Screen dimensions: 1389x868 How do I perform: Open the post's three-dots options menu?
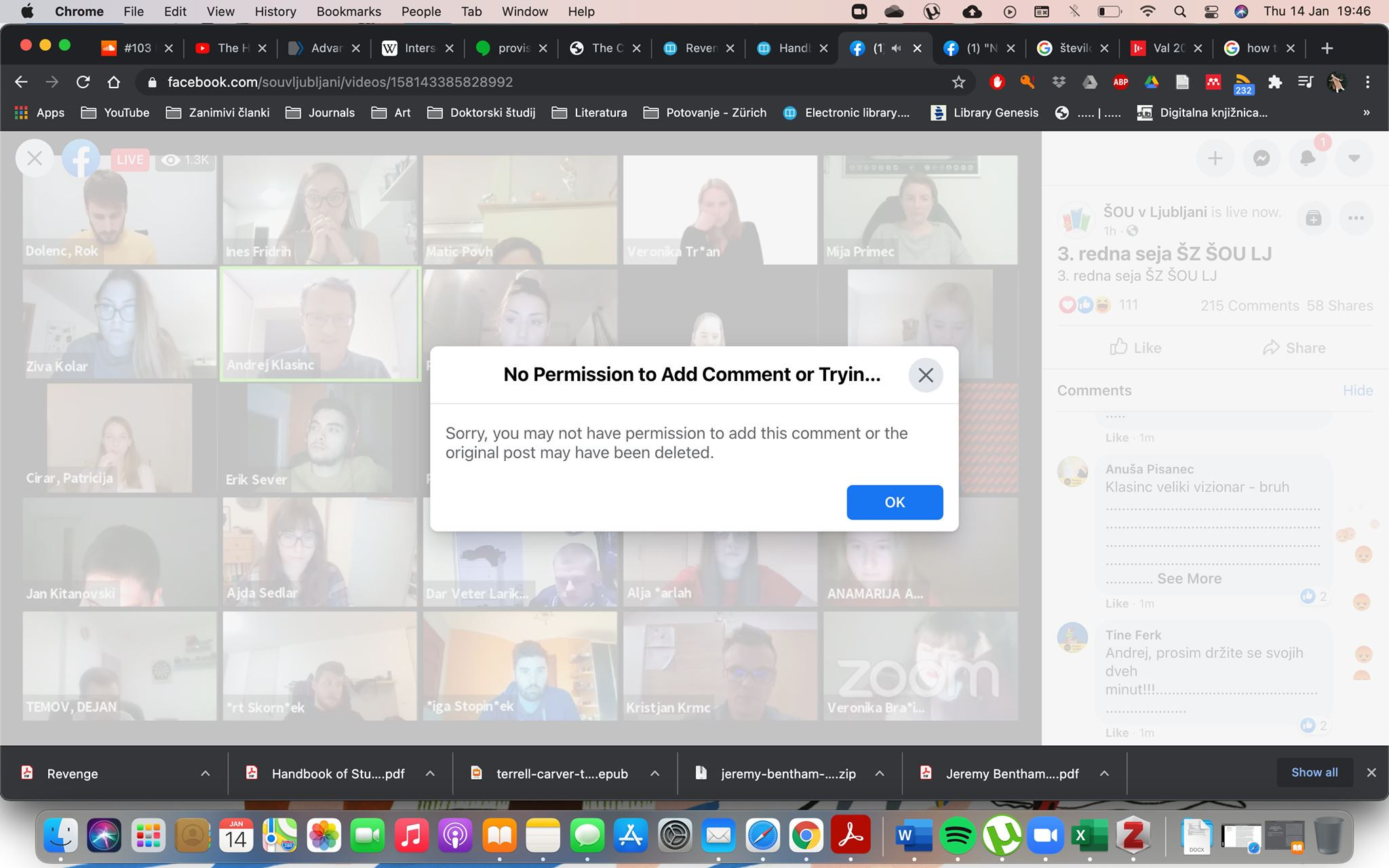(1356, 218)
